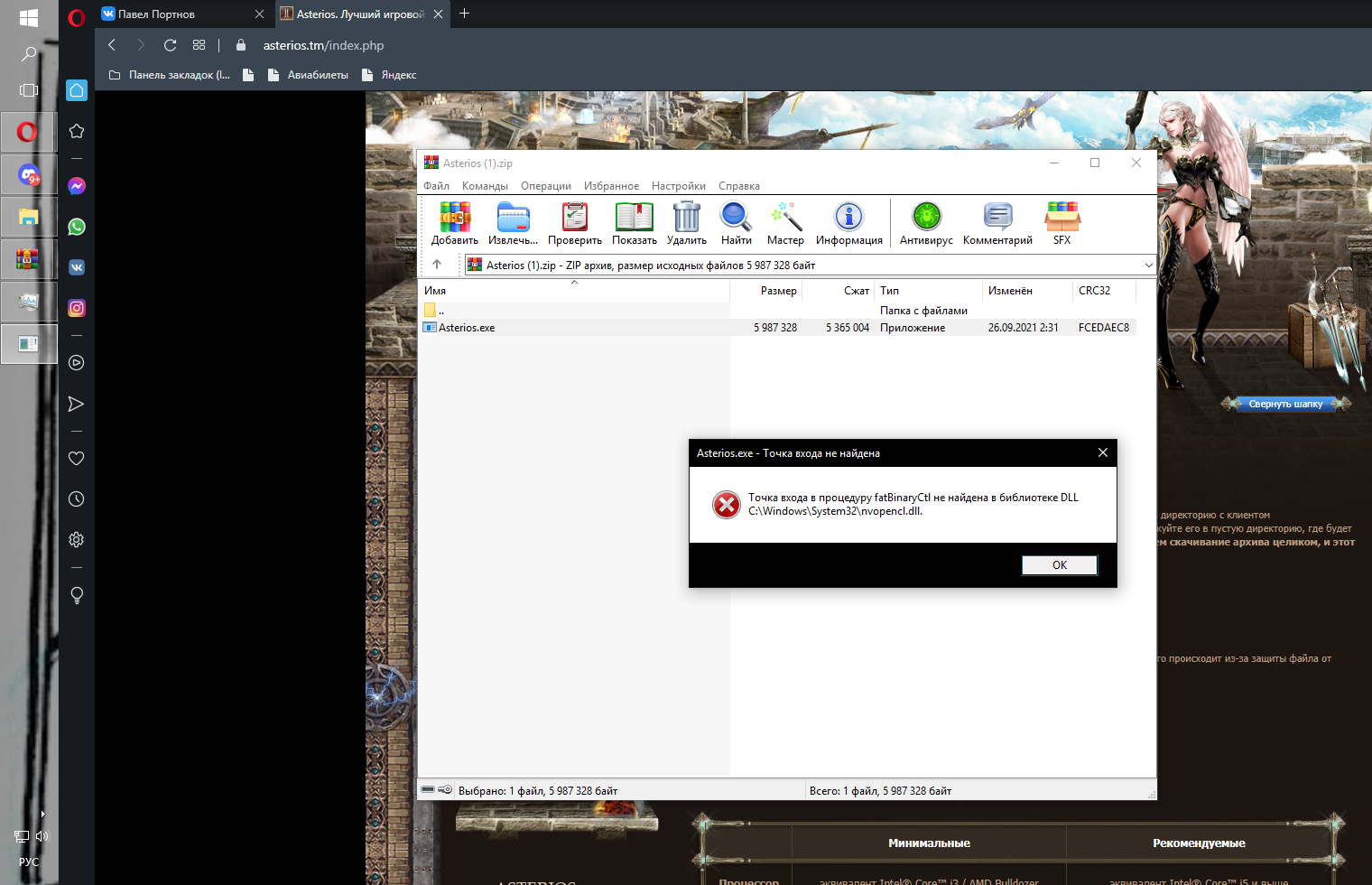The height and width of the screenshot is (885, 1372).
Task: Open the Яндекс bookmark
Action: click(x=389, y=75)
